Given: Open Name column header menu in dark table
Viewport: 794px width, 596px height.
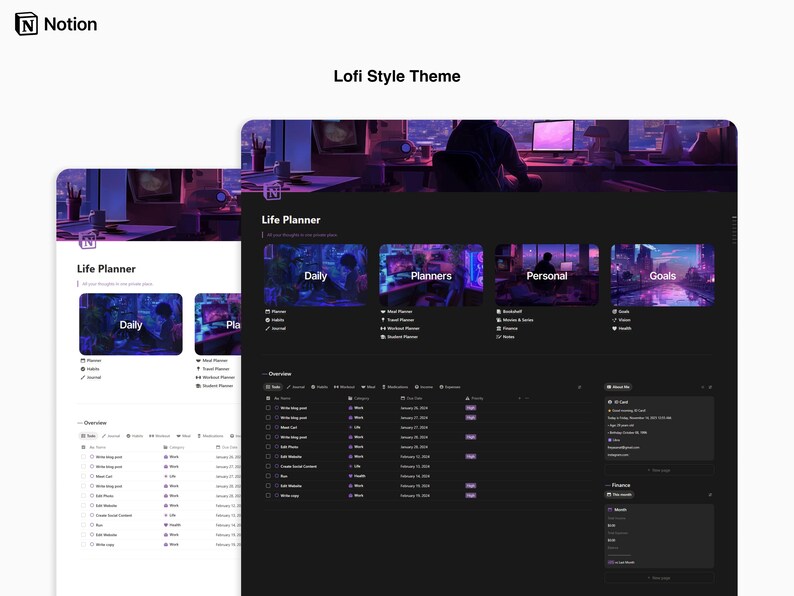Looking at the screenshot, I should pyautogui.click(x=283, y=399).
